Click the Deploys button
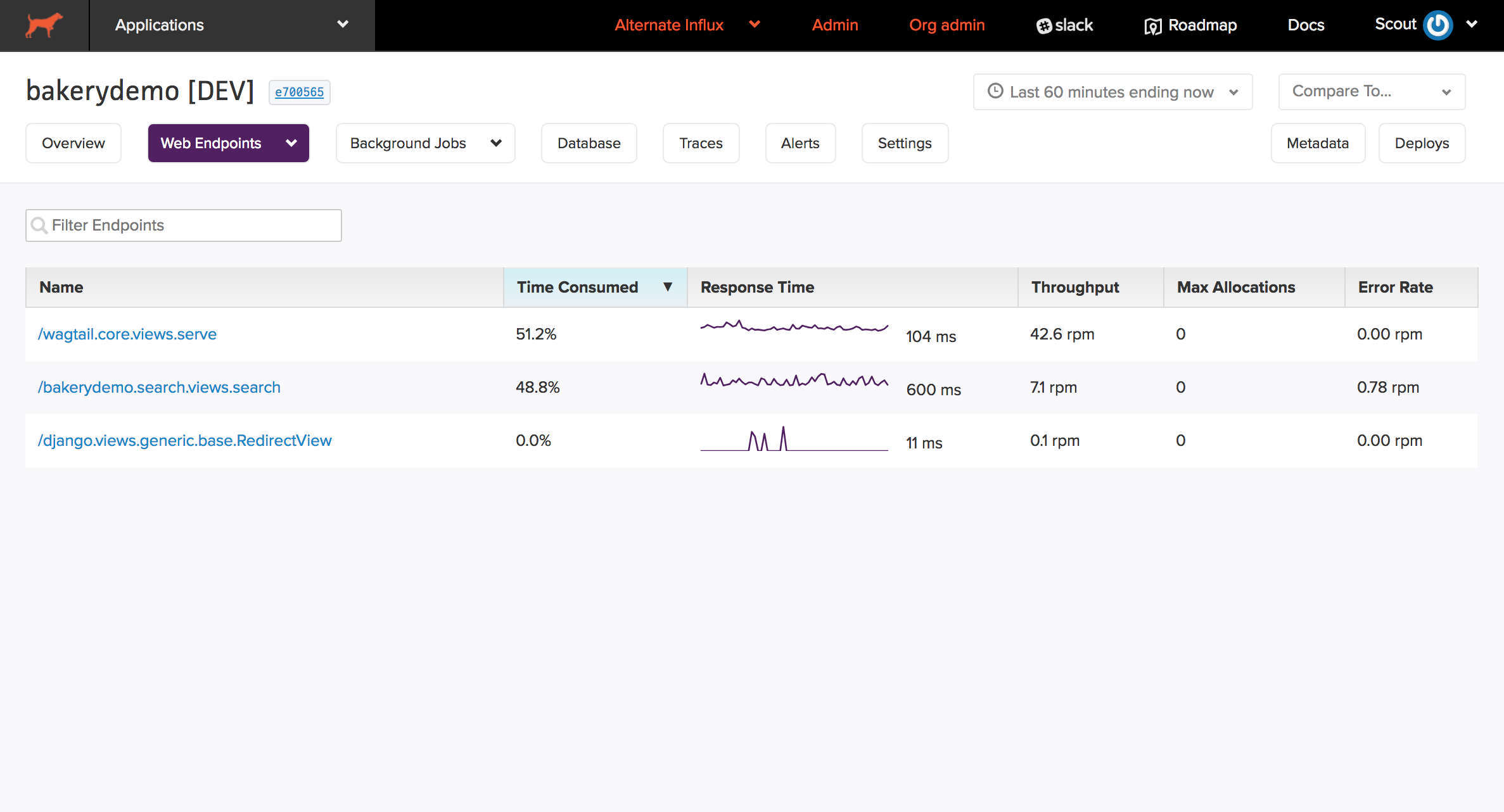1504x812 pixels. click(1422, 142)
